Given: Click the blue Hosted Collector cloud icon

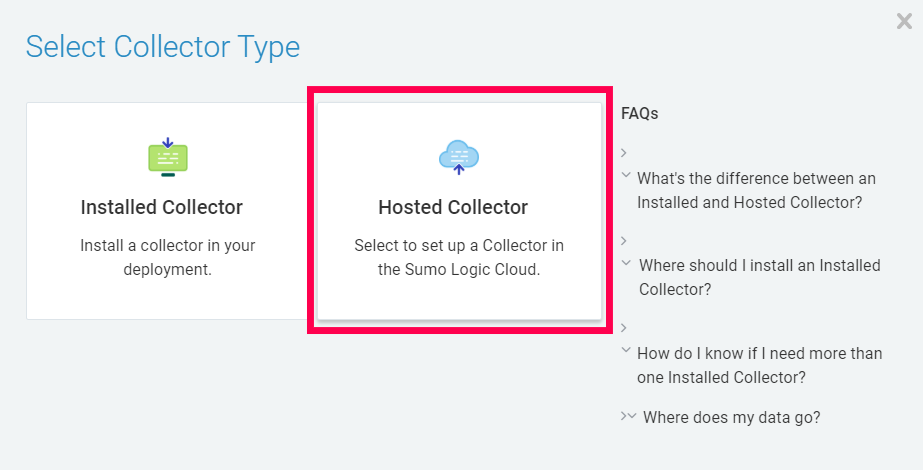Looking at the screenshot, I should 459,157.
